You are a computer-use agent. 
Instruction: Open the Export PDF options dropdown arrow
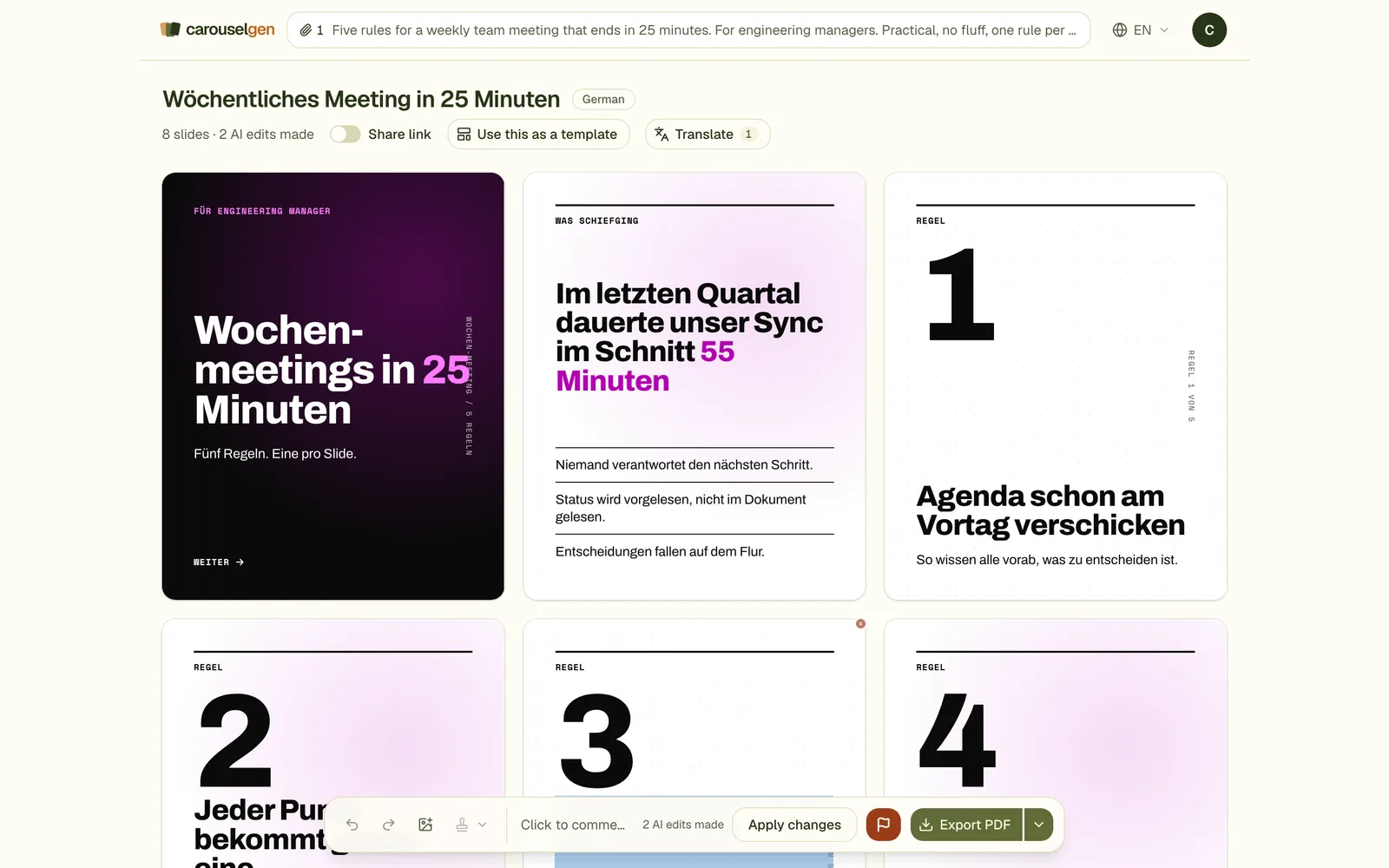pyautogui.click(x=1038, y=825)
